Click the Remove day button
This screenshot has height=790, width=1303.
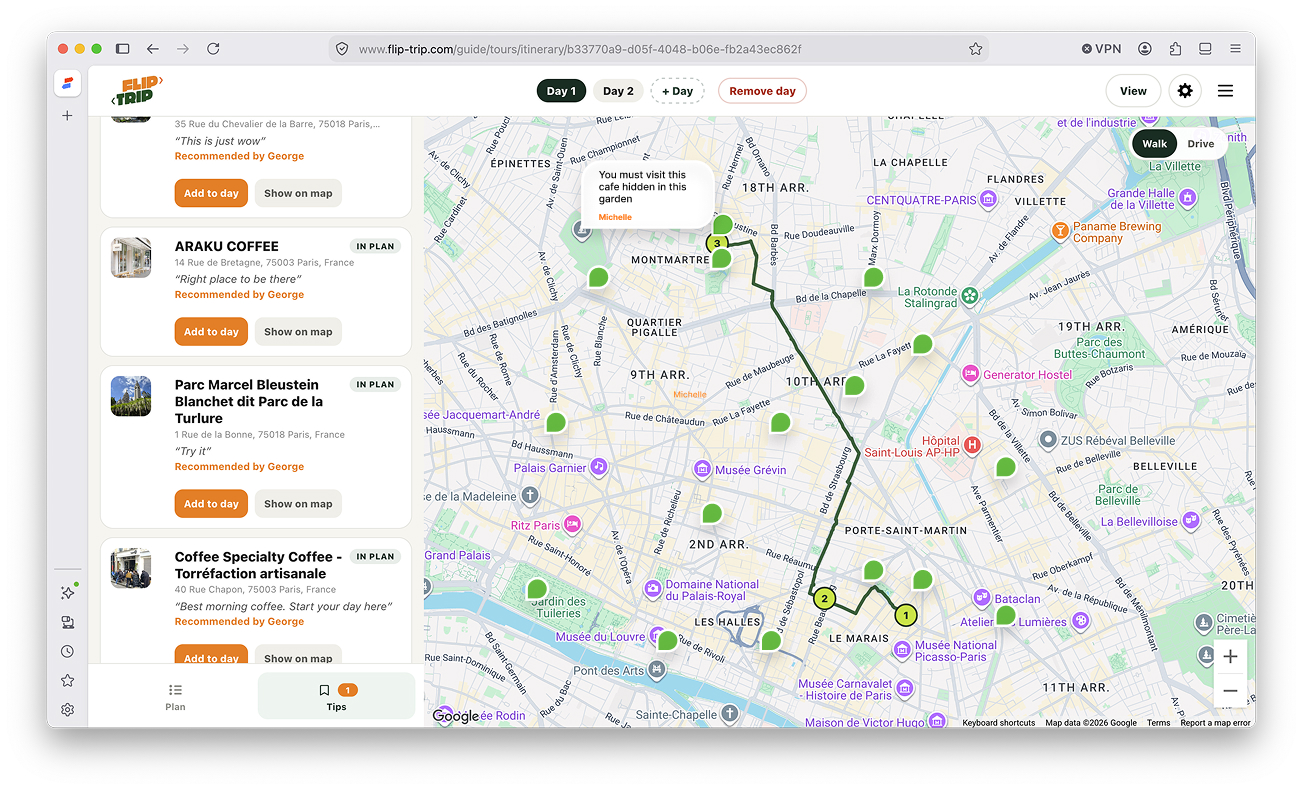(762, 91)
